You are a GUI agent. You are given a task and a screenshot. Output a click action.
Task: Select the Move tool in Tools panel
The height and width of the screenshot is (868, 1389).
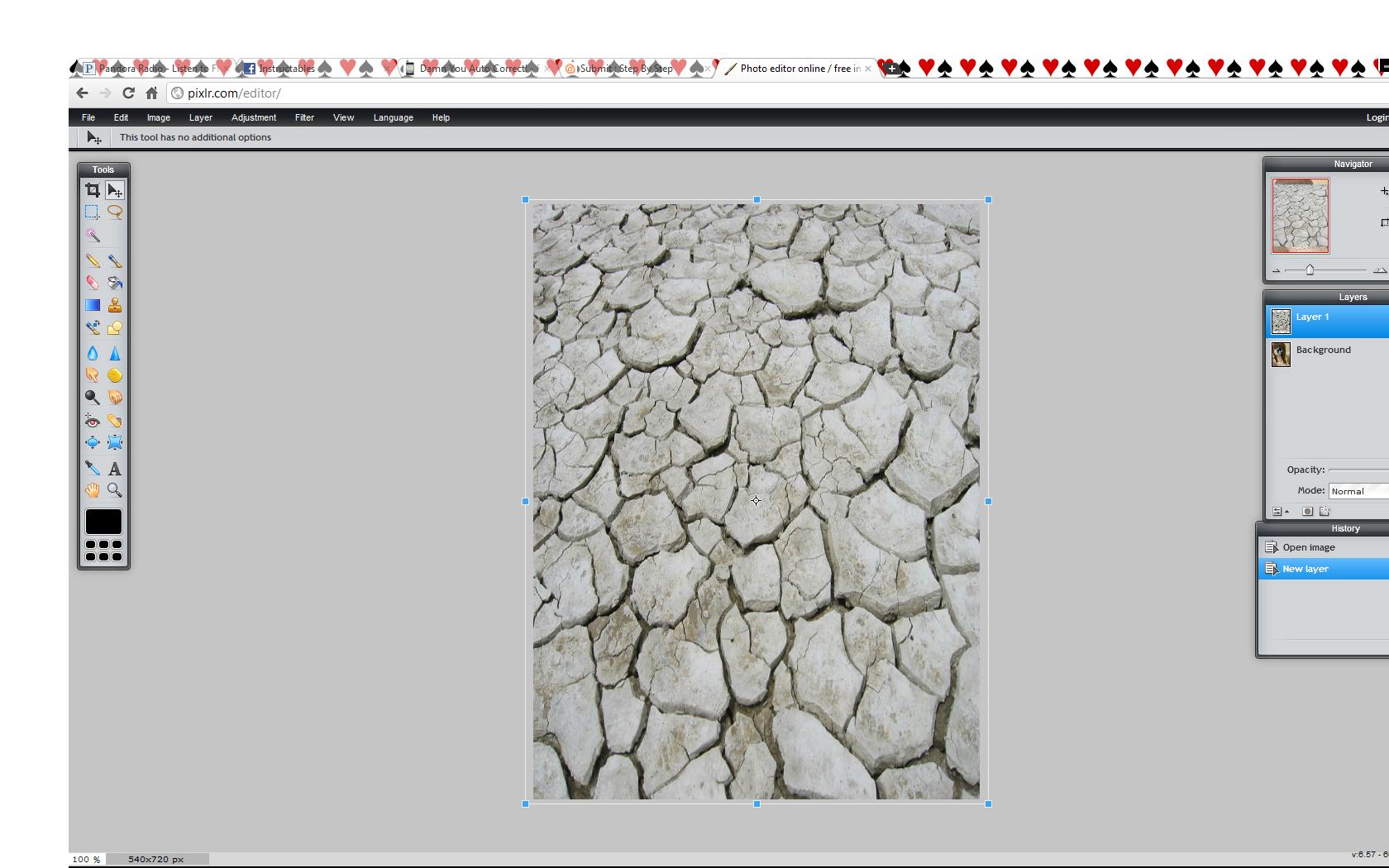115,190
